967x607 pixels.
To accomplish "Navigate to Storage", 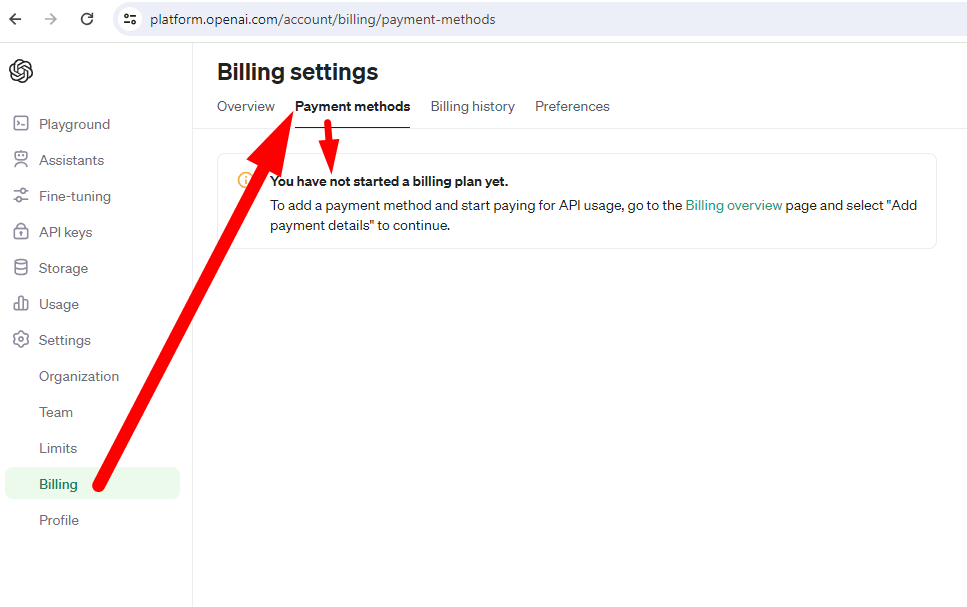I will 63,268.
